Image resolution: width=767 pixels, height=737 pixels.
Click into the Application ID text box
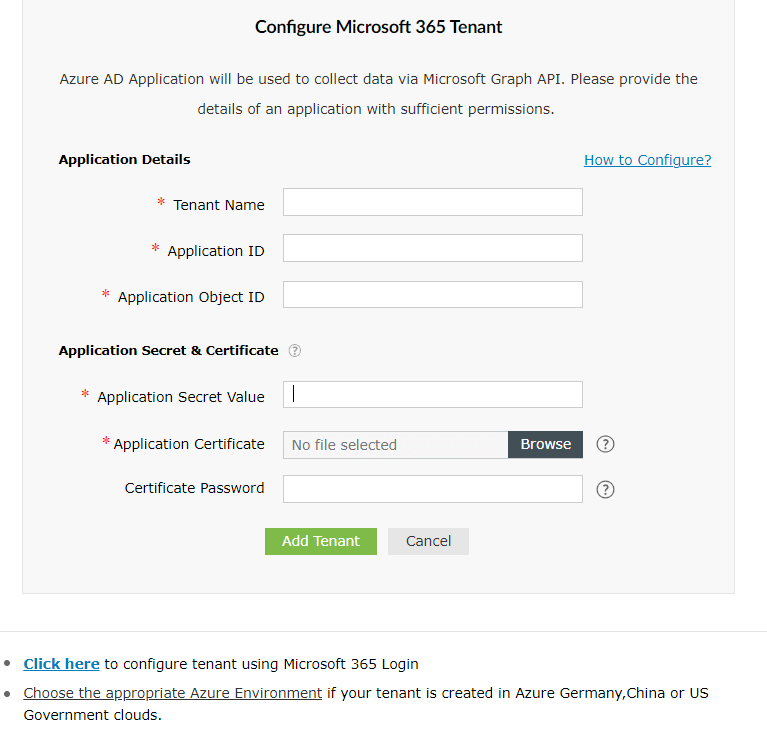[x=432, y=248]
